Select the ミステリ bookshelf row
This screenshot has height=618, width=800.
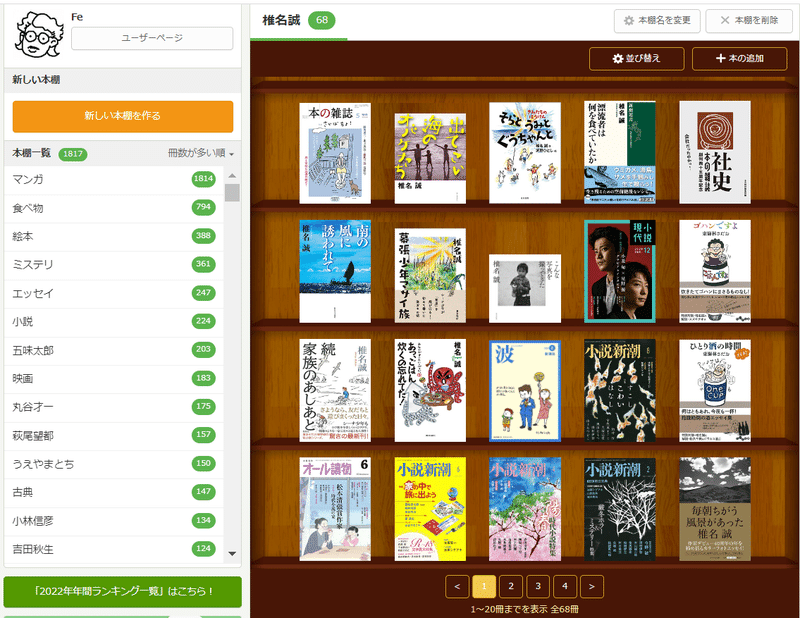(x=114, y=265)
